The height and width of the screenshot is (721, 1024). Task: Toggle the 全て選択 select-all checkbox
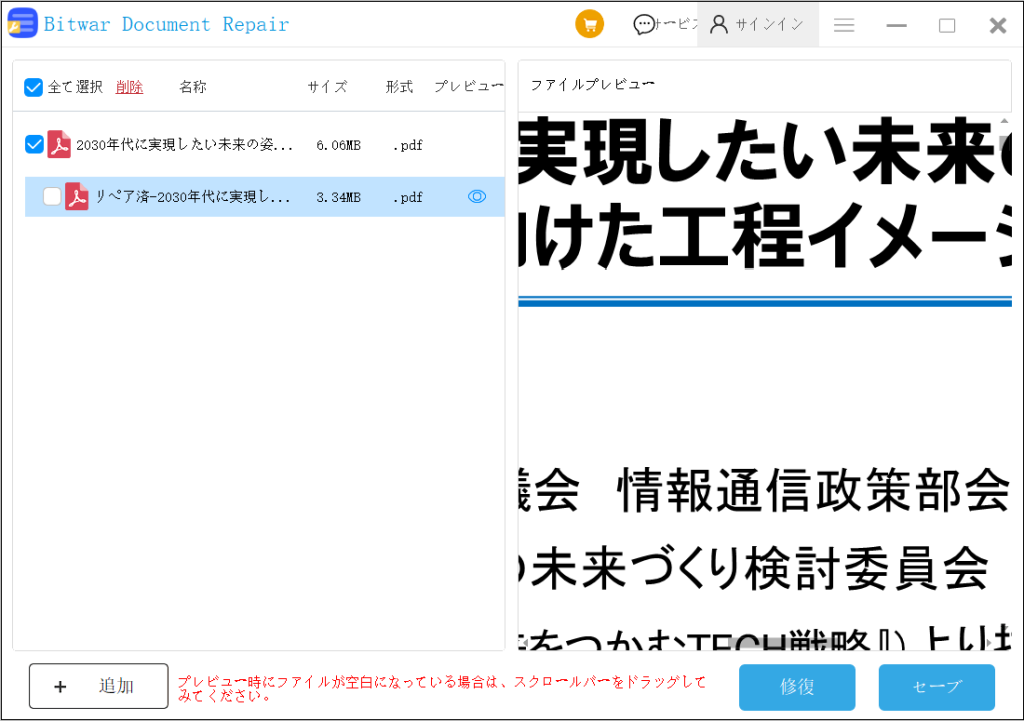[34, 87]
